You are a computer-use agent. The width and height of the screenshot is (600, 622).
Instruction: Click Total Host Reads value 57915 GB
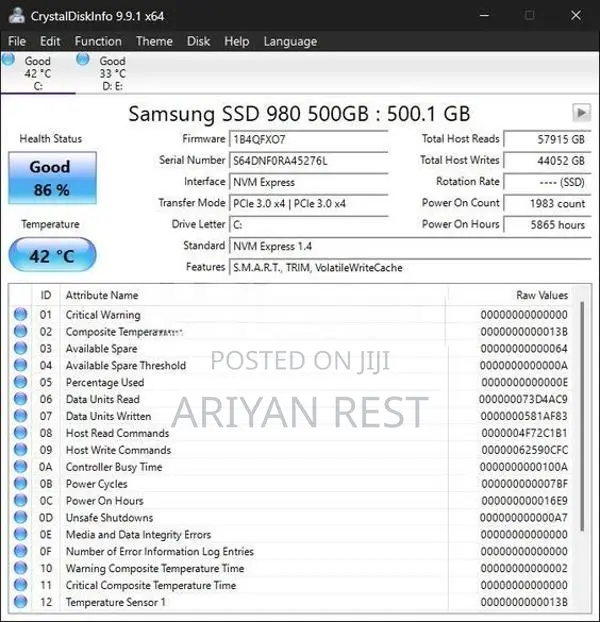548,139
